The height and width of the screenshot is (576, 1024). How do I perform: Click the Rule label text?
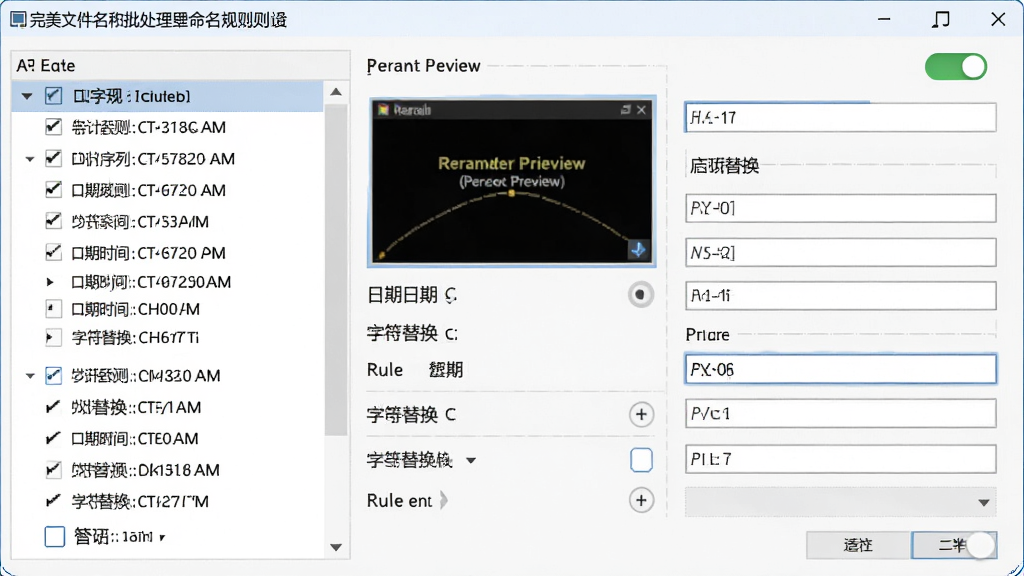385,370
